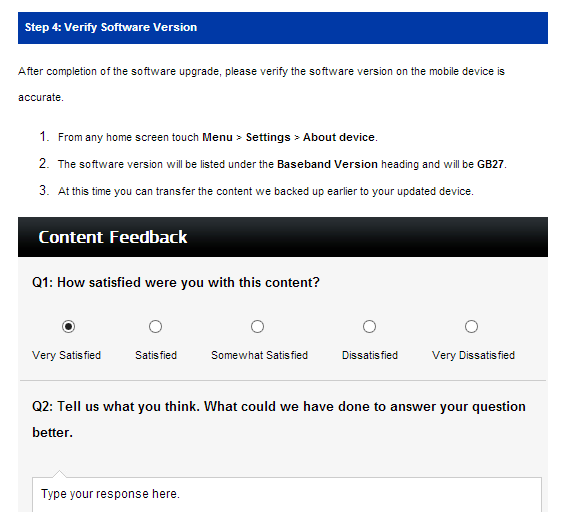Select the Somewhat Satisfied radio button
The width and height of the screenshot is (567, 512).
click(257, 327)
